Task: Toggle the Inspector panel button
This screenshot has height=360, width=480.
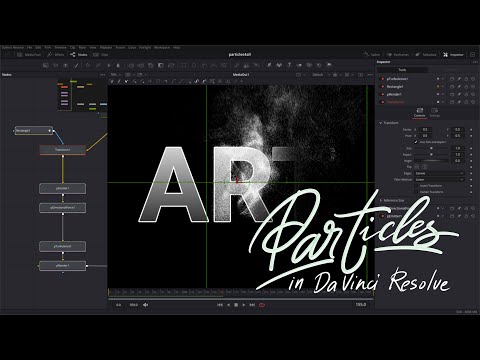Action: pyautogui.click(x=453, y=55)
